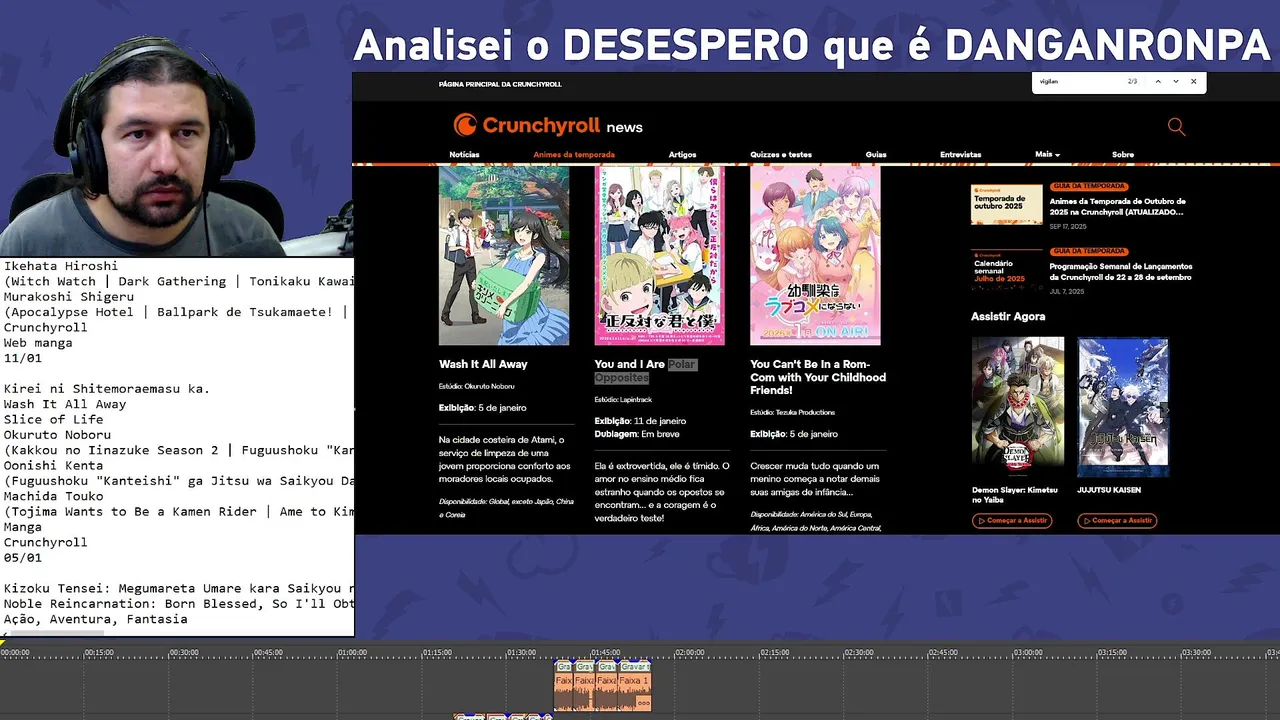Screen dimensions: 1280x720
Task: Open the Guias menu item
Action: 876,155
